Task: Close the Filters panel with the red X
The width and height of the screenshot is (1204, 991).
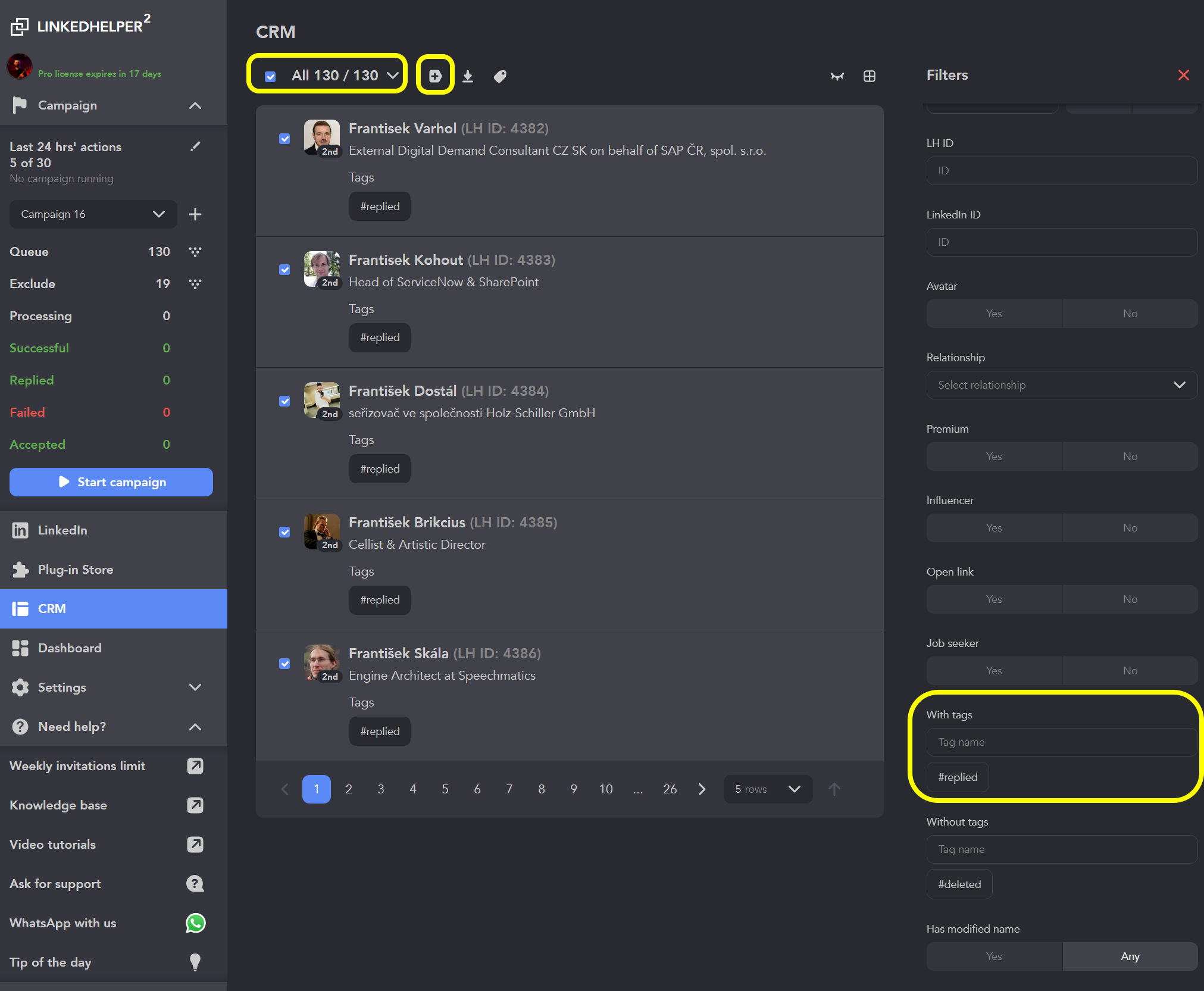Action: tap(1184, 75)
